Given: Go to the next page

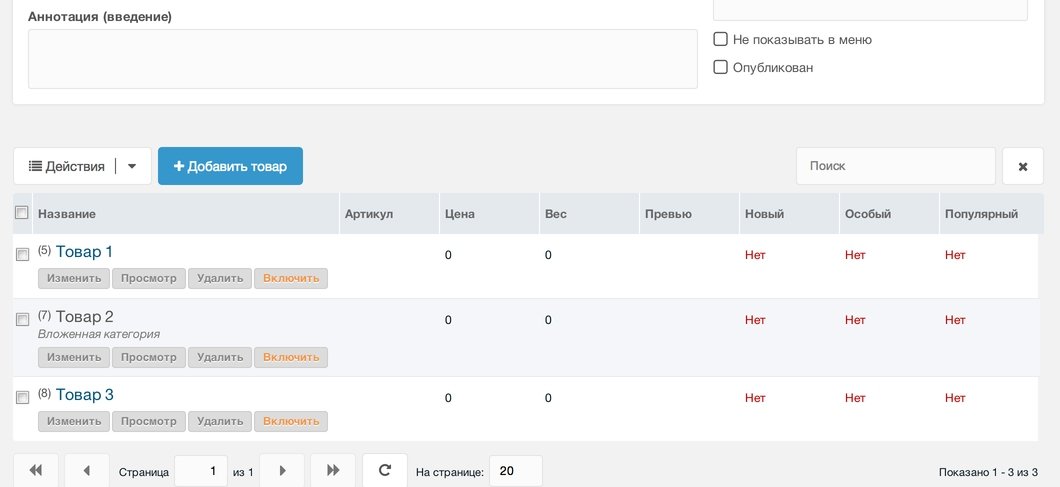Looking at the screenshot, I should point(282,470).
